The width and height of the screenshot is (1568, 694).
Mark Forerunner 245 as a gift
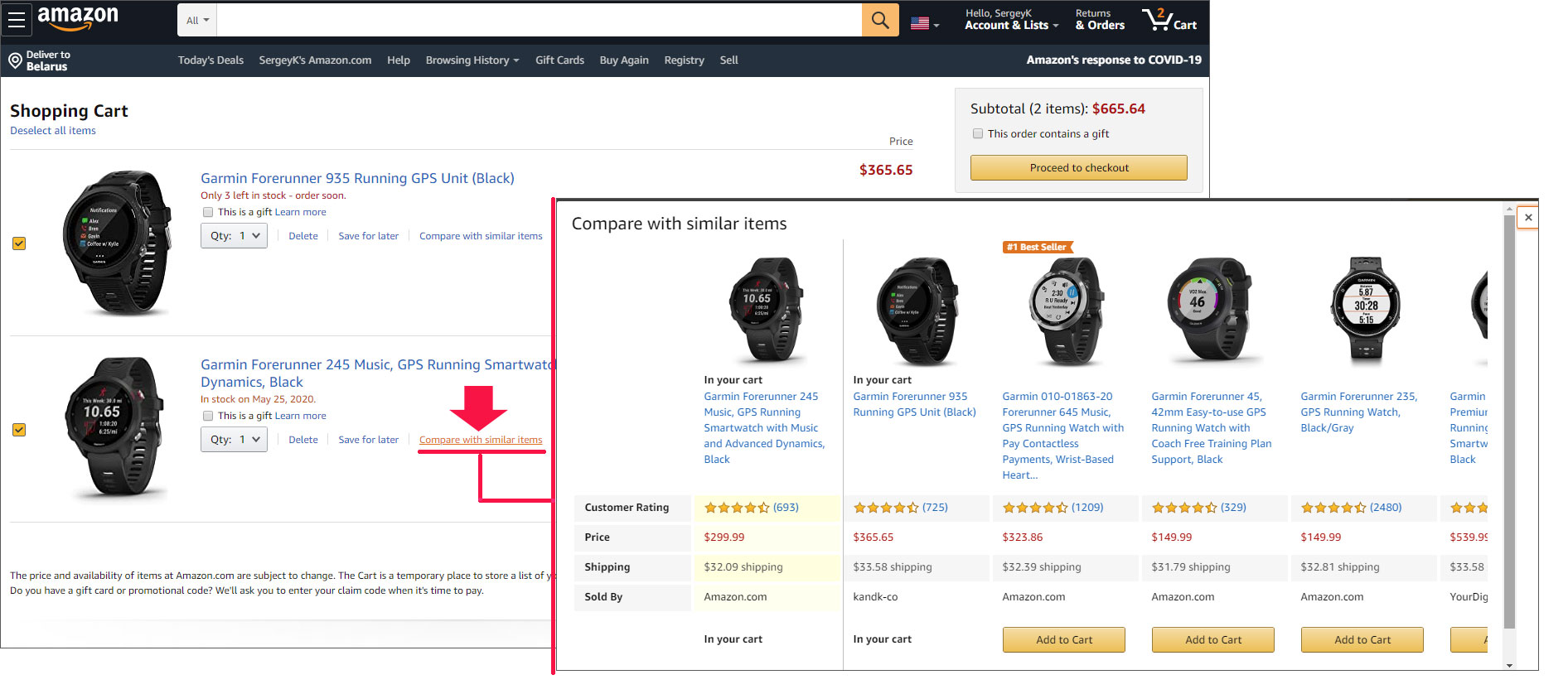point(208,416)
